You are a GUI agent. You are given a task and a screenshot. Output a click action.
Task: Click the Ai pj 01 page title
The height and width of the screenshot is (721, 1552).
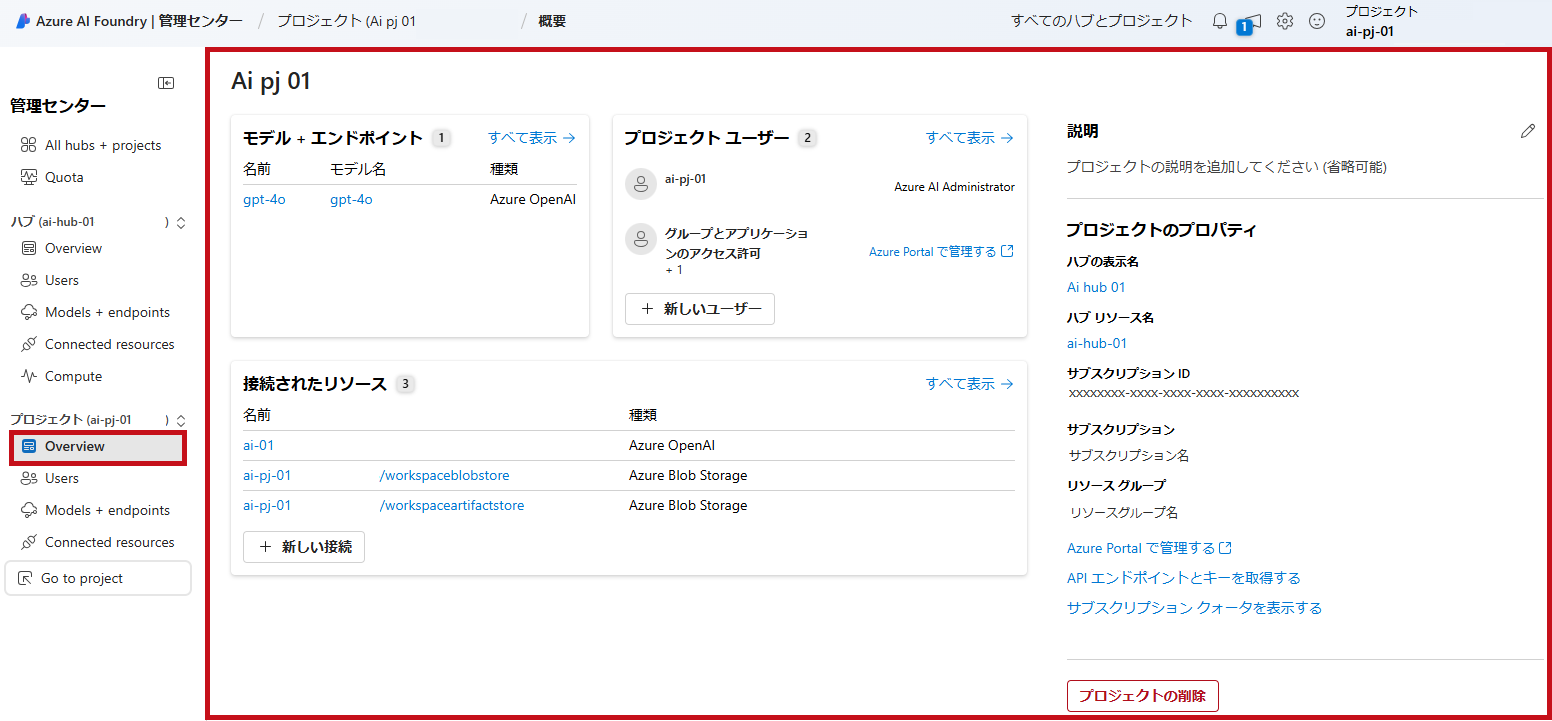point(271,81)
